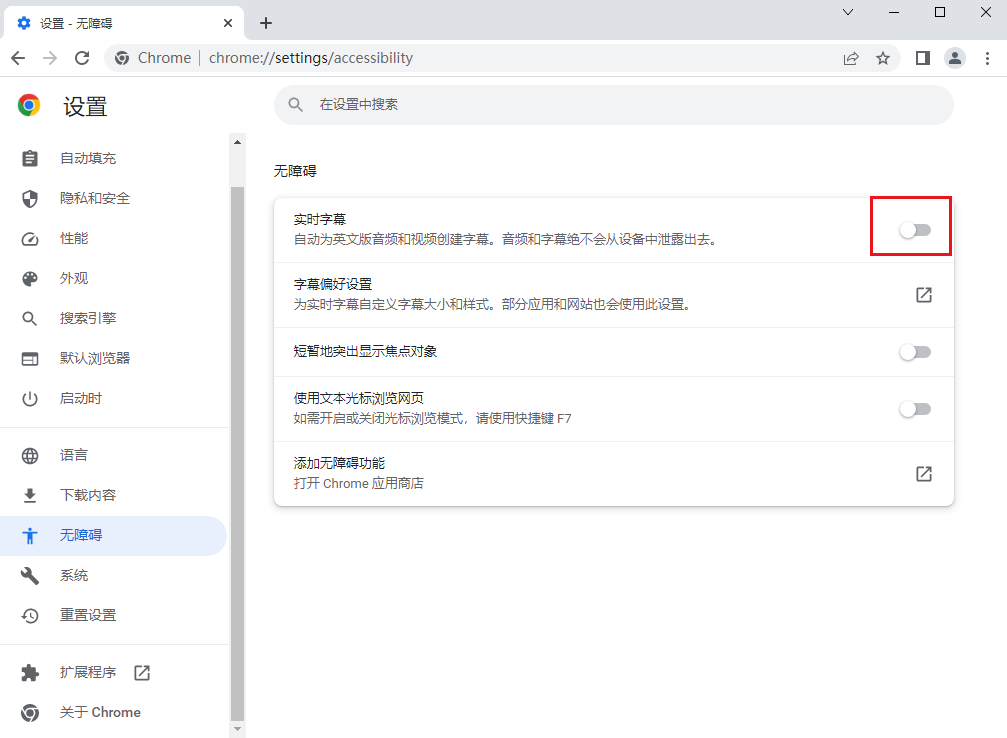Open the side panel icon
The image size is (1007, 738).
point(923,58)
